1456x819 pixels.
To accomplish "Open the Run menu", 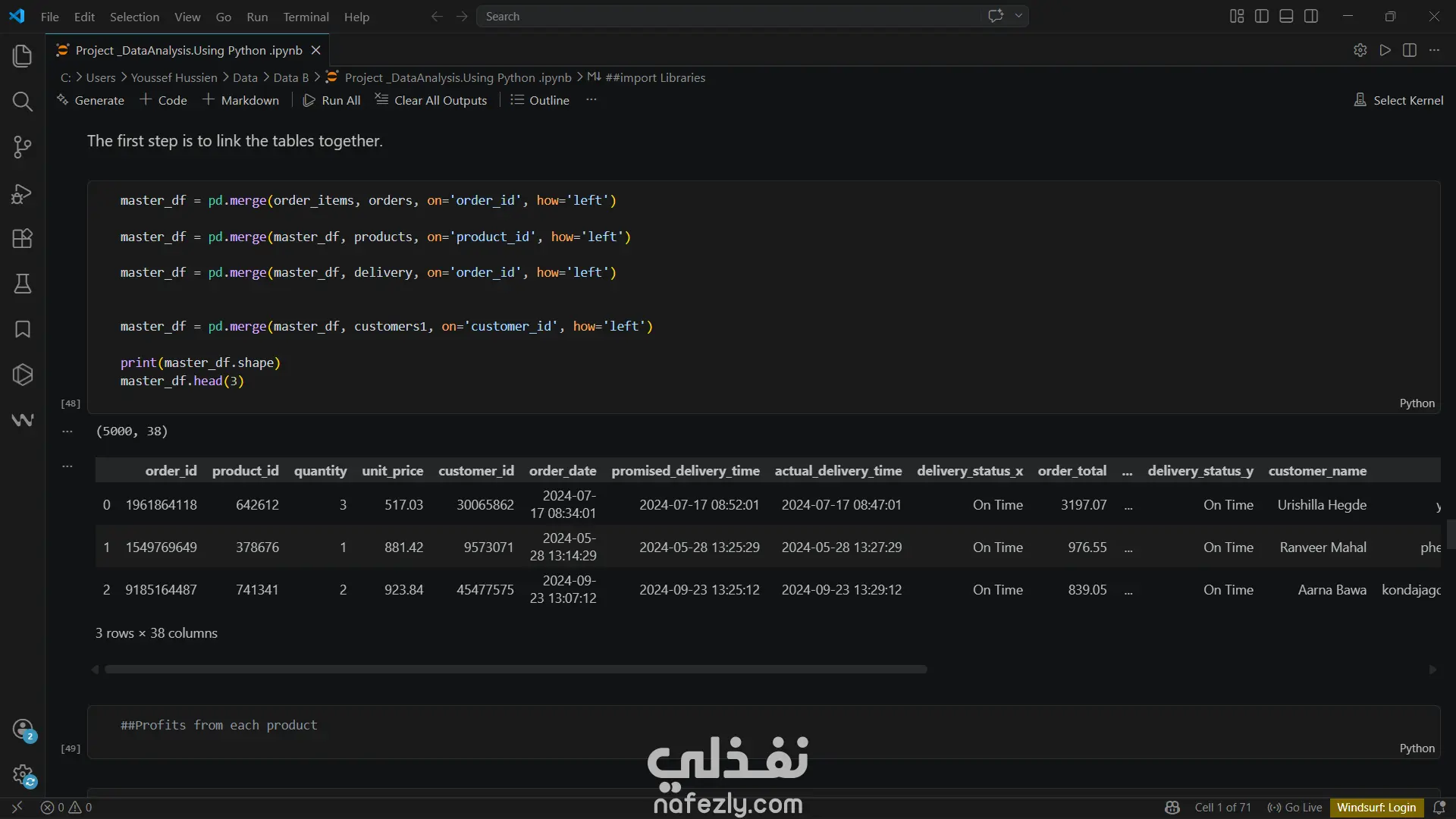I will point(257,17).
